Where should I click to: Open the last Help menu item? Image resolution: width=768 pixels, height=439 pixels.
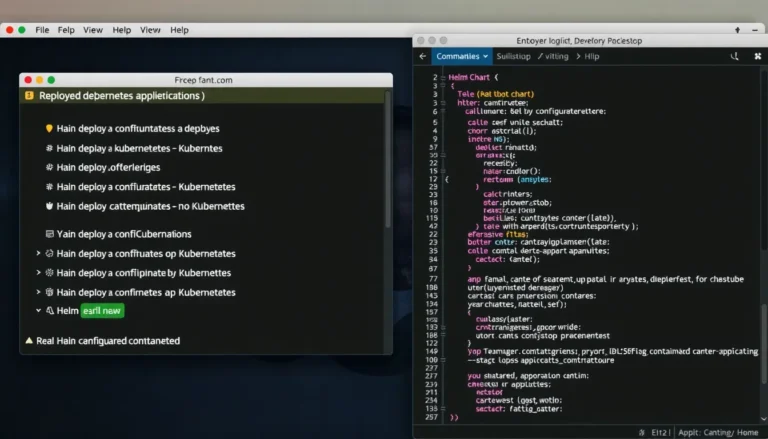click(x=179, y=30)
